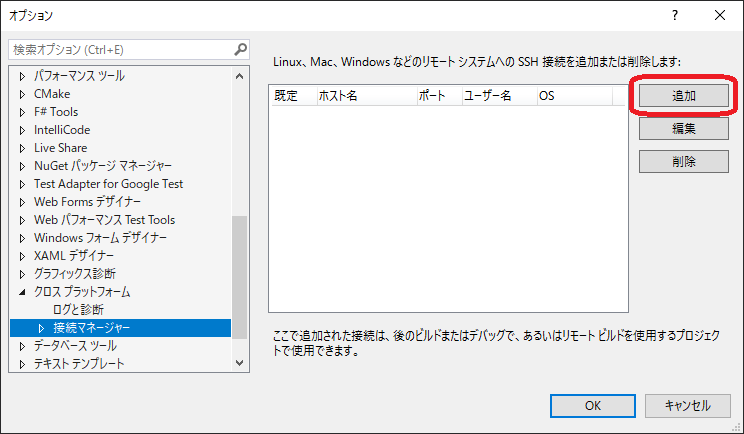Expand the CMake node
The image size is (744, 434).
[22, 94]
